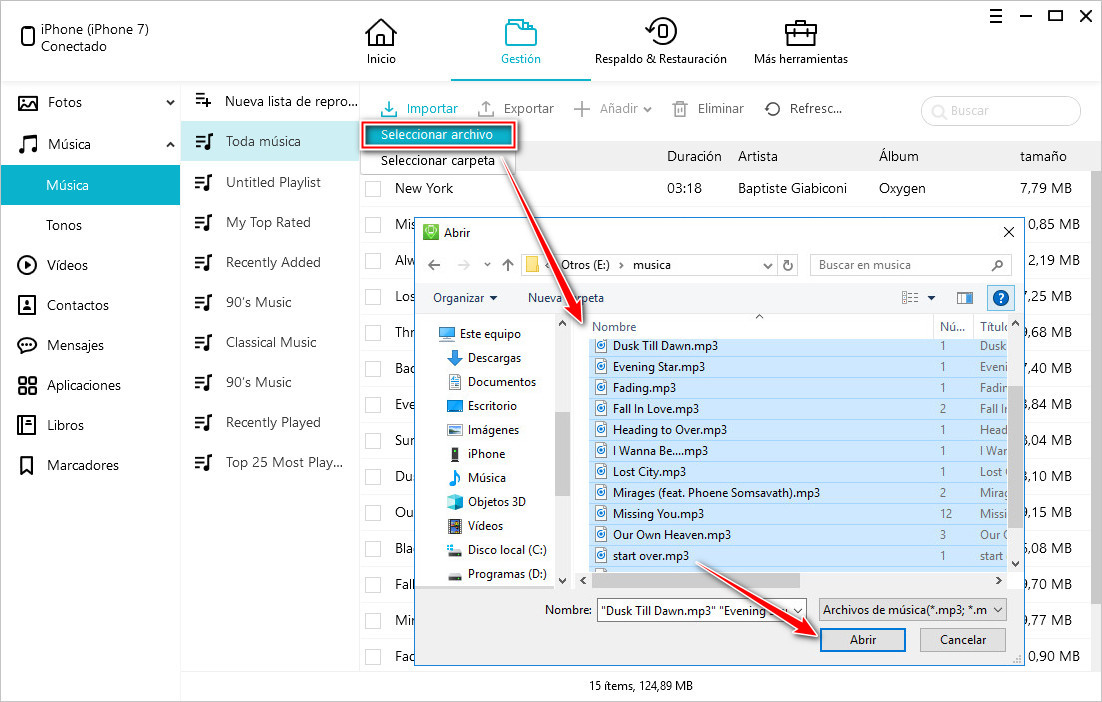Image resolution: width=1102 pixels, height=702 pixels.
Task: Tick the checkbox of the song row starting 'Thr'
Action: (373, 333)
